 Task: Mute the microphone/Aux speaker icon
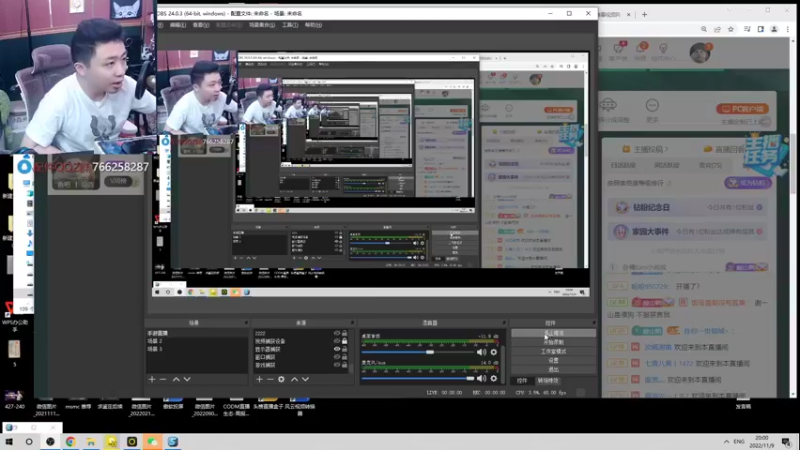[481, 379]
